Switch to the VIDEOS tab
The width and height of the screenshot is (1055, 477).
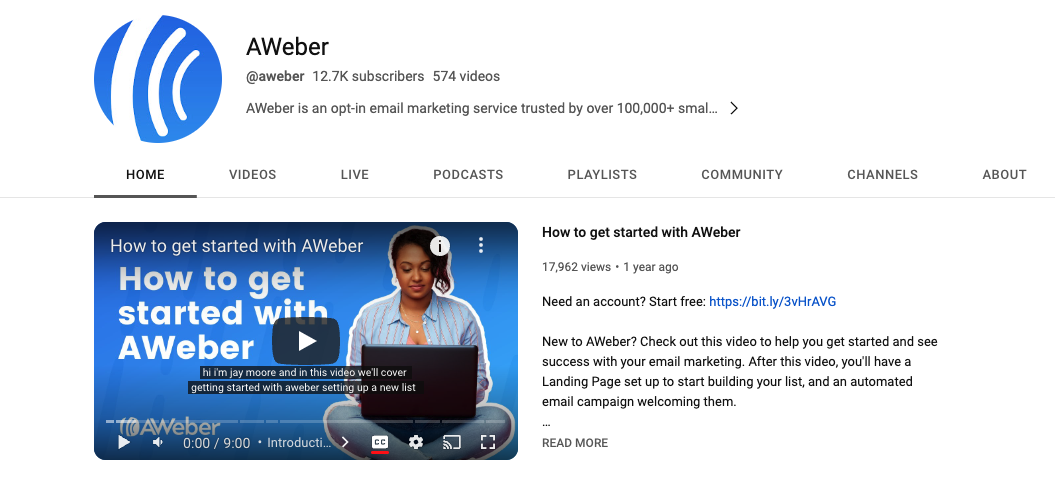252,174
